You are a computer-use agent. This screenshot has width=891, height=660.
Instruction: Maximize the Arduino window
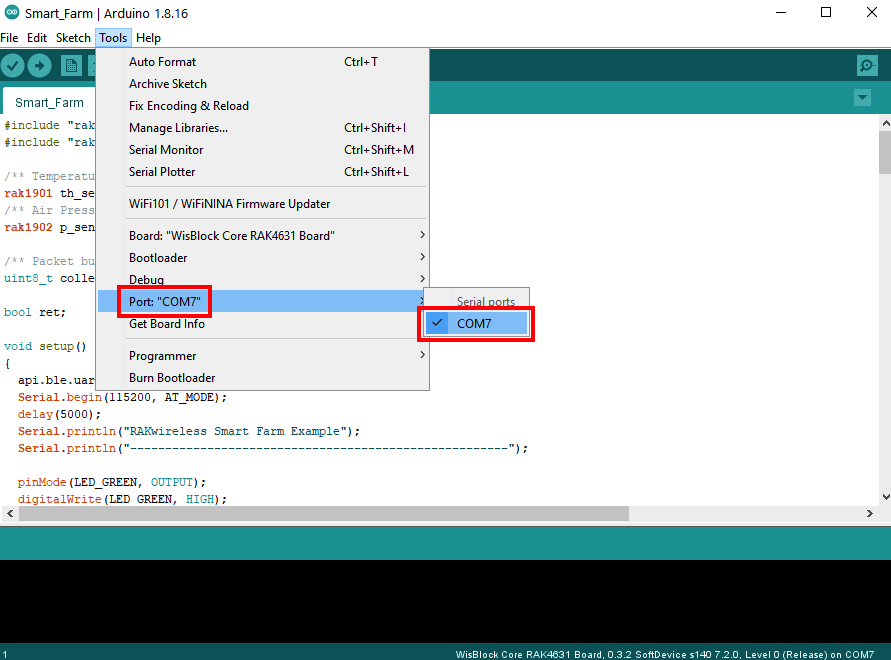[x=826, y=13]
